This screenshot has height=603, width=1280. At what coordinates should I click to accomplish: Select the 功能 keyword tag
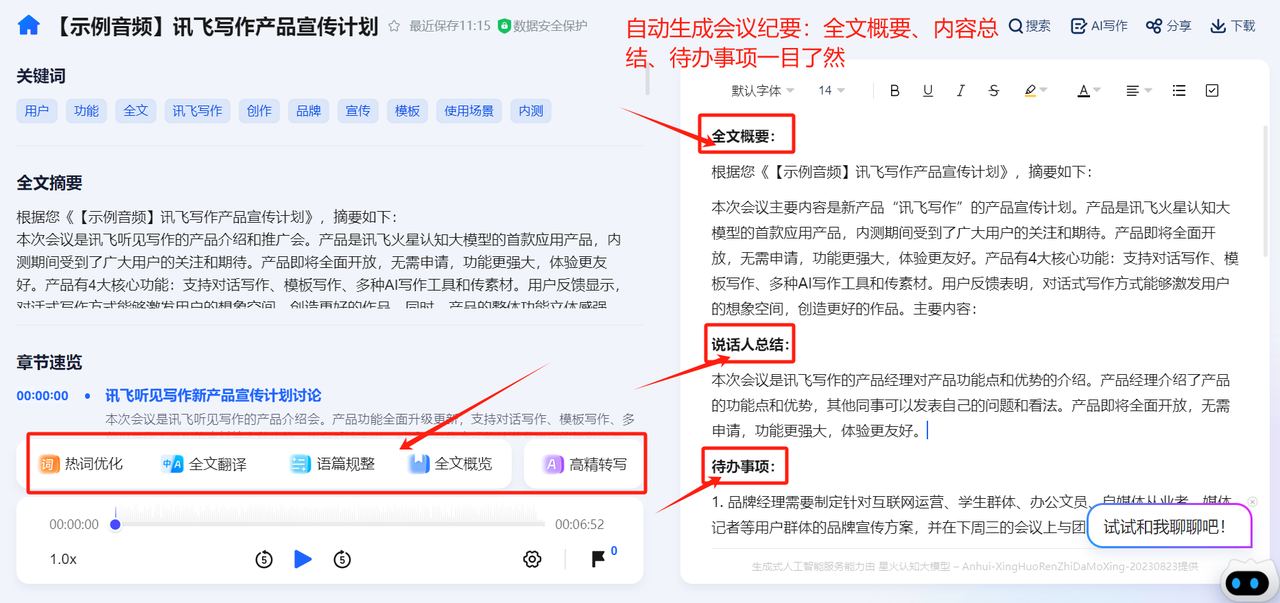[86, 111]
